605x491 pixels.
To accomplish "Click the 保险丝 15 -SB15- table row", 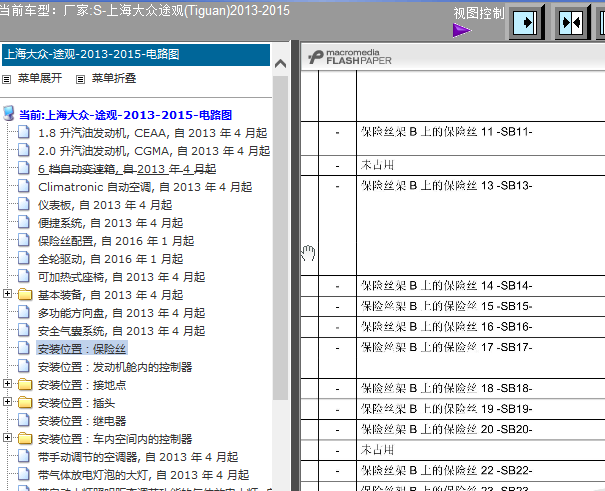I will click(x=453, y=306).
